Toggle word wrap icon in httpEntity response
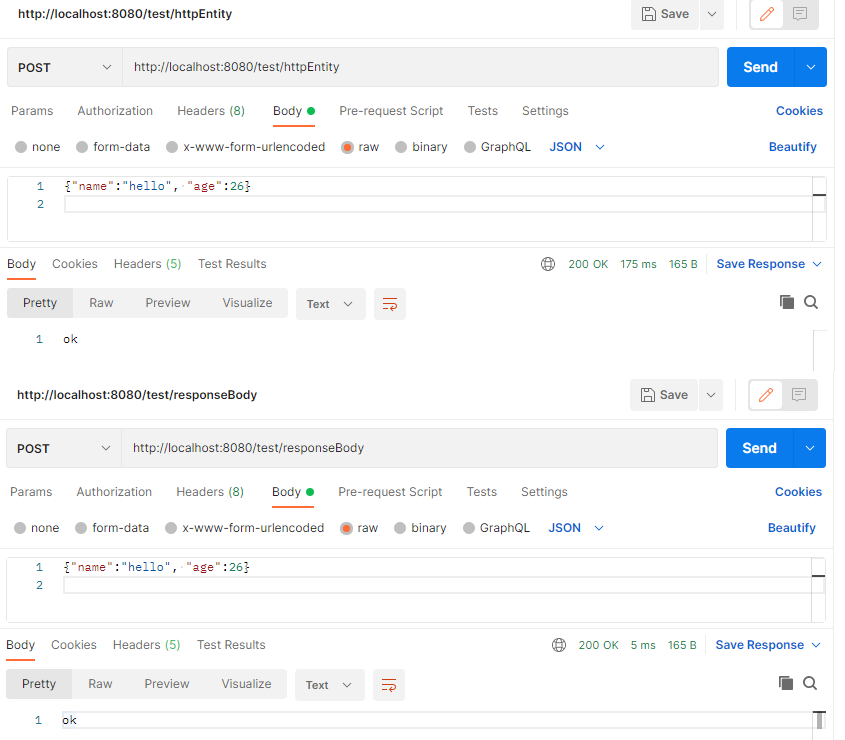 tap(390, 304)
